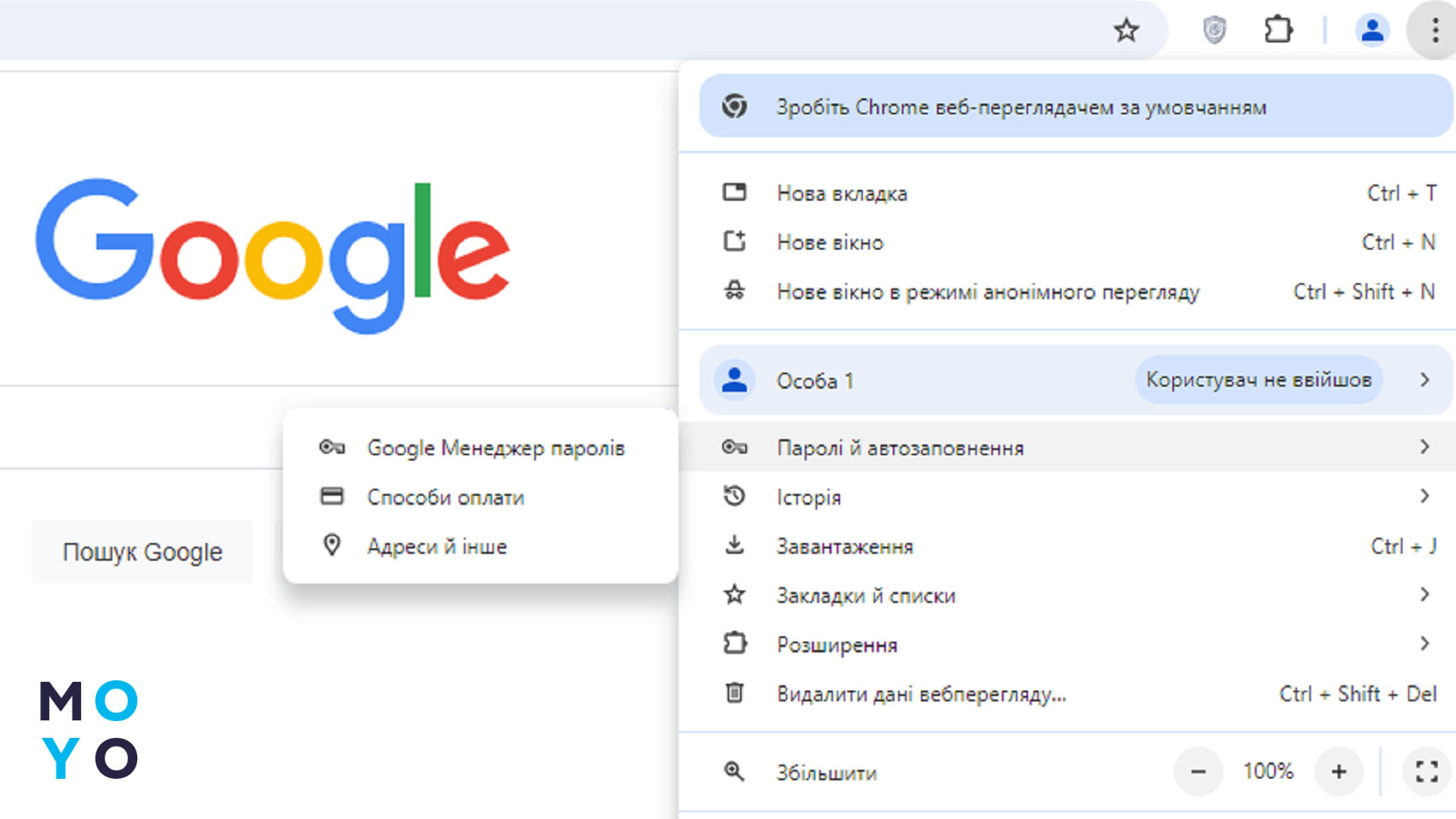Image resolution: width=1456 pixels, height=819 pixels.
Task: Open Розширення menu item label
Action: (x=837, y=645)
